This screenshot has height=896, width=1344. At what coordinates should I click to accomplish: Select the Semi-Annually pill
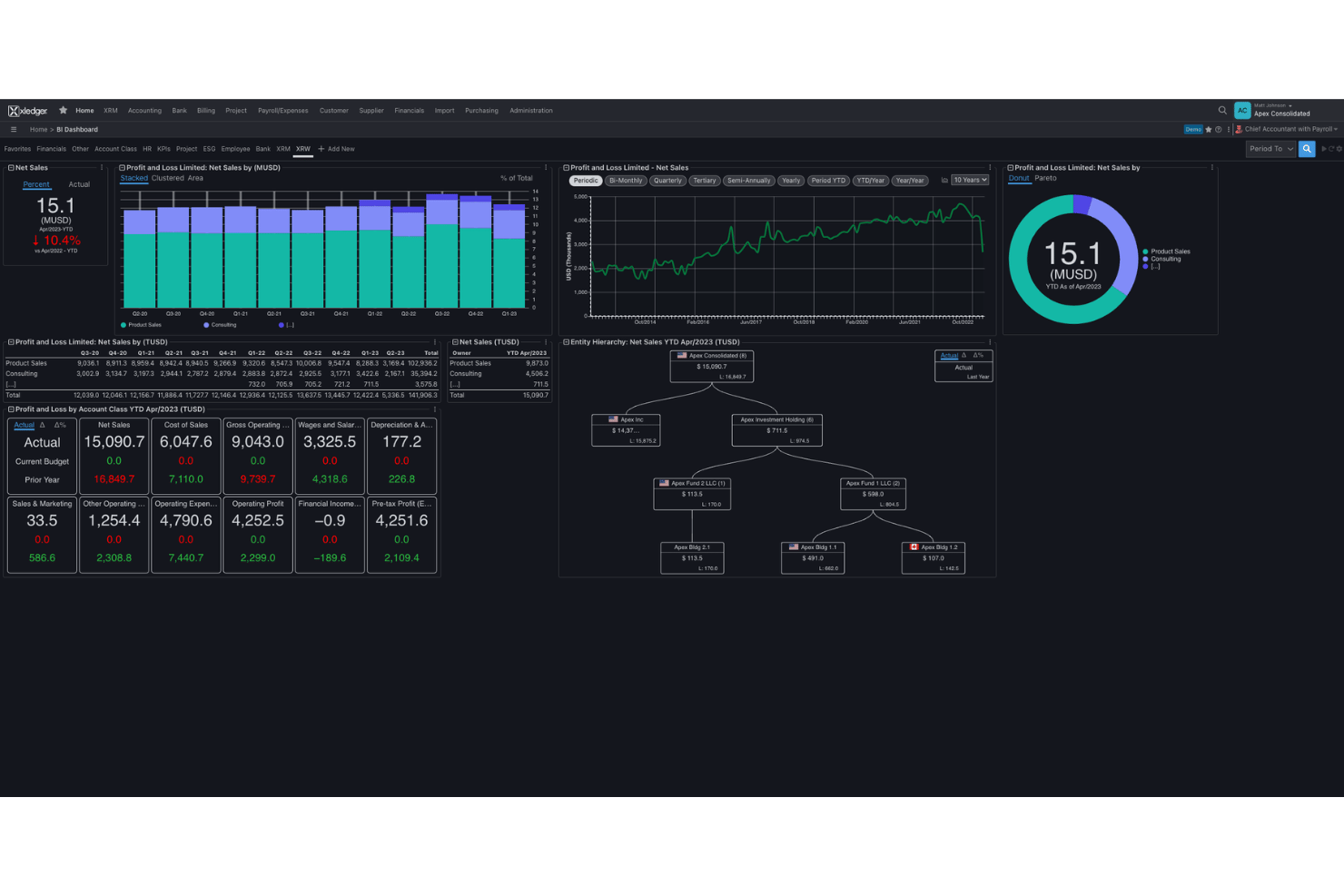(x=749, y=181)
